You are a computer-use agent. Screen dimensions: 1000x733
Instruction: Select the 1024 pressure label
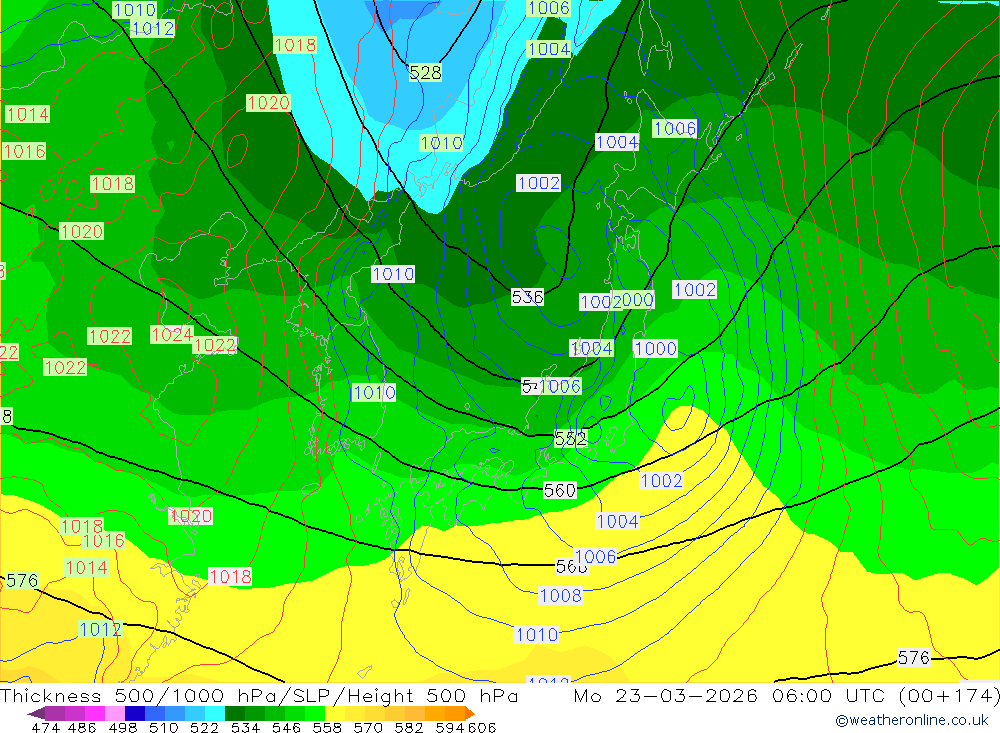(172, 334)
